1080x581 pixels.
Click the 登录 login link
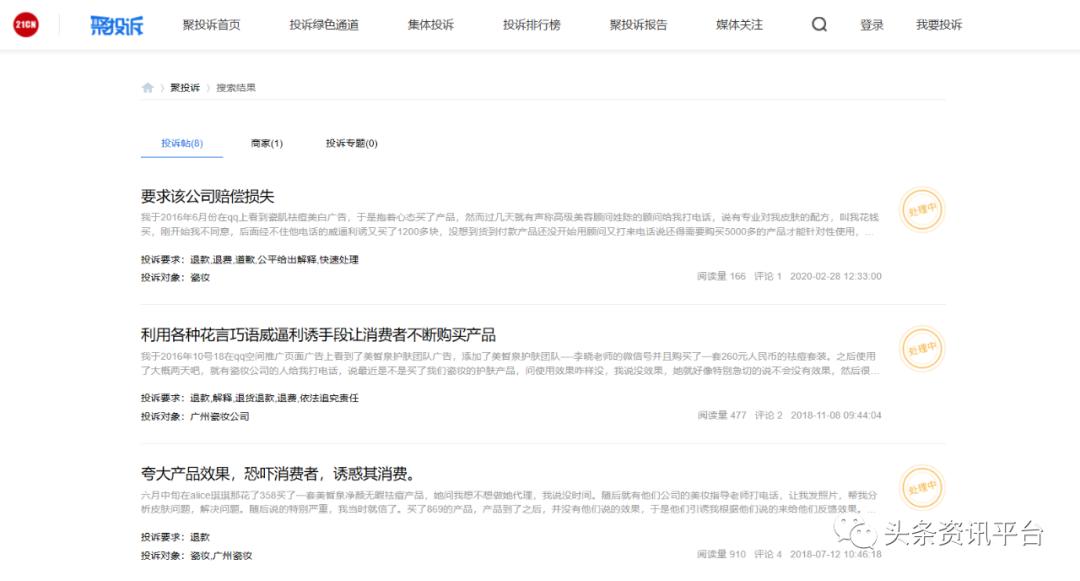[x=871, y=22]
